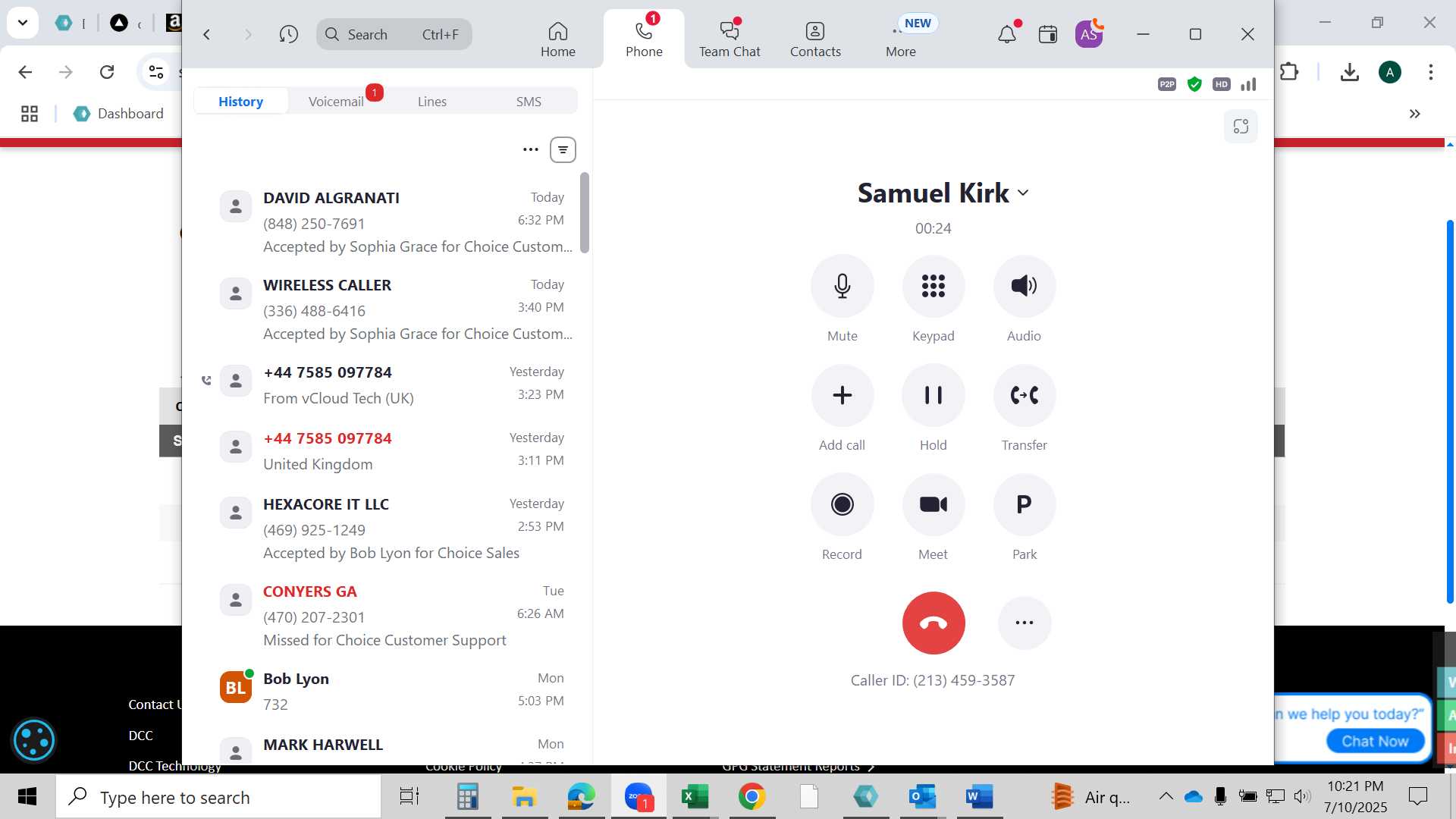The image size is (1456, 819).
Task: Open Audio output options
Action: click(1024, 286)
